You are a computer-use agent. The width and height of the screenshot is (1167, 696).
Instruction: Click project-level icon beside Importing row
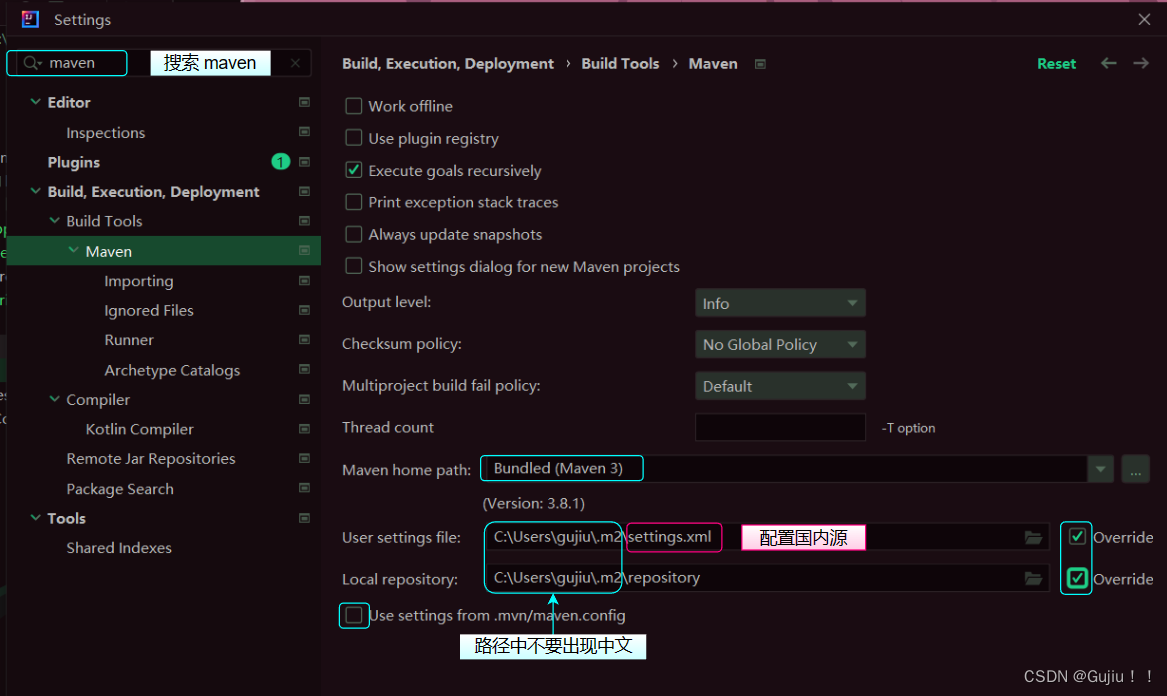[x=304, y=281]
